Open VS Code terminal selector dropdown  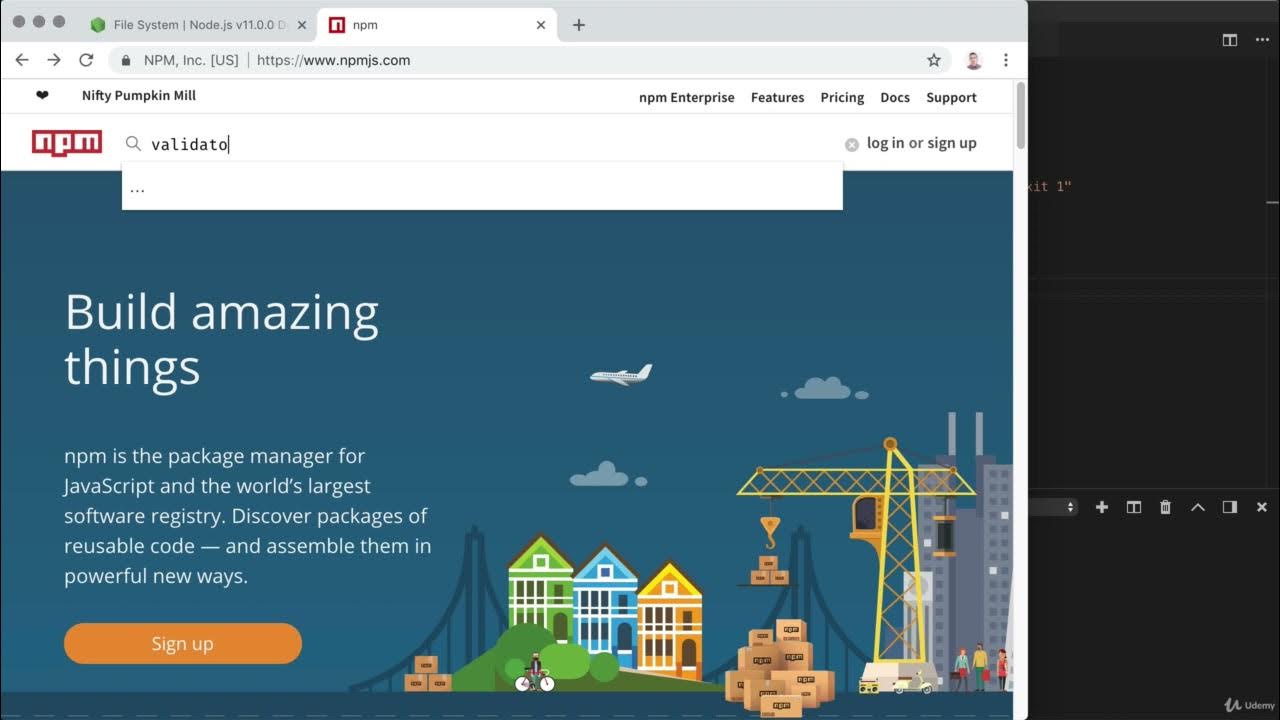[x=1055, y=507]
